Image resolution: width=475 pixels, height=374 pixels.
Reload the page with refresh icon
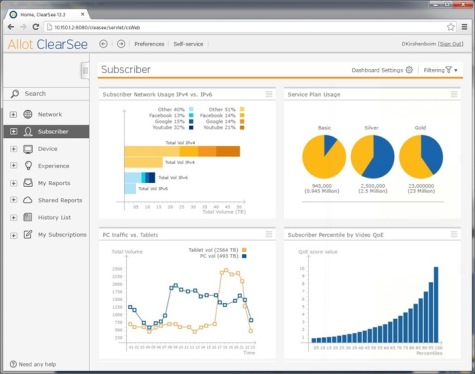point(36,27)
